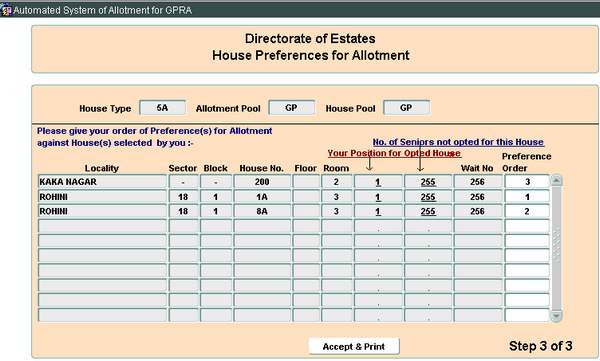
Task: Click scrollbar up arrow of preference table
Action: pos(556,180)
